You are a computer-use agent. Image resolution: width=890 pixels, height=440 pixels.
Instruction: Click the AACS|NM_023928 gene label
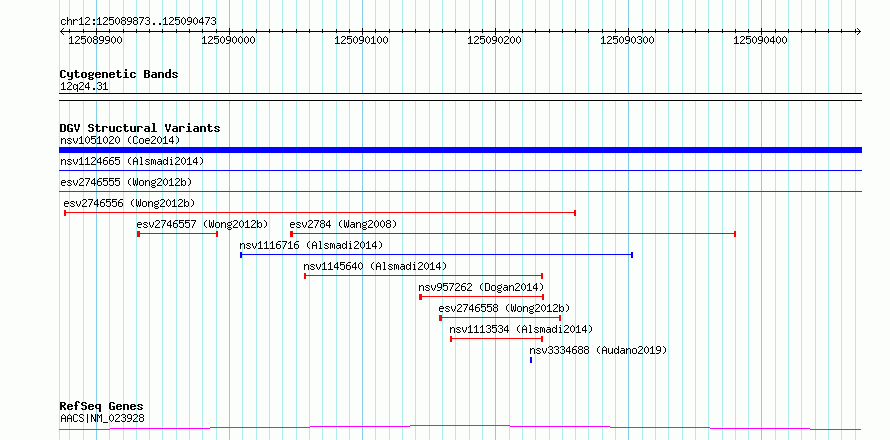[x=102, y=418]
